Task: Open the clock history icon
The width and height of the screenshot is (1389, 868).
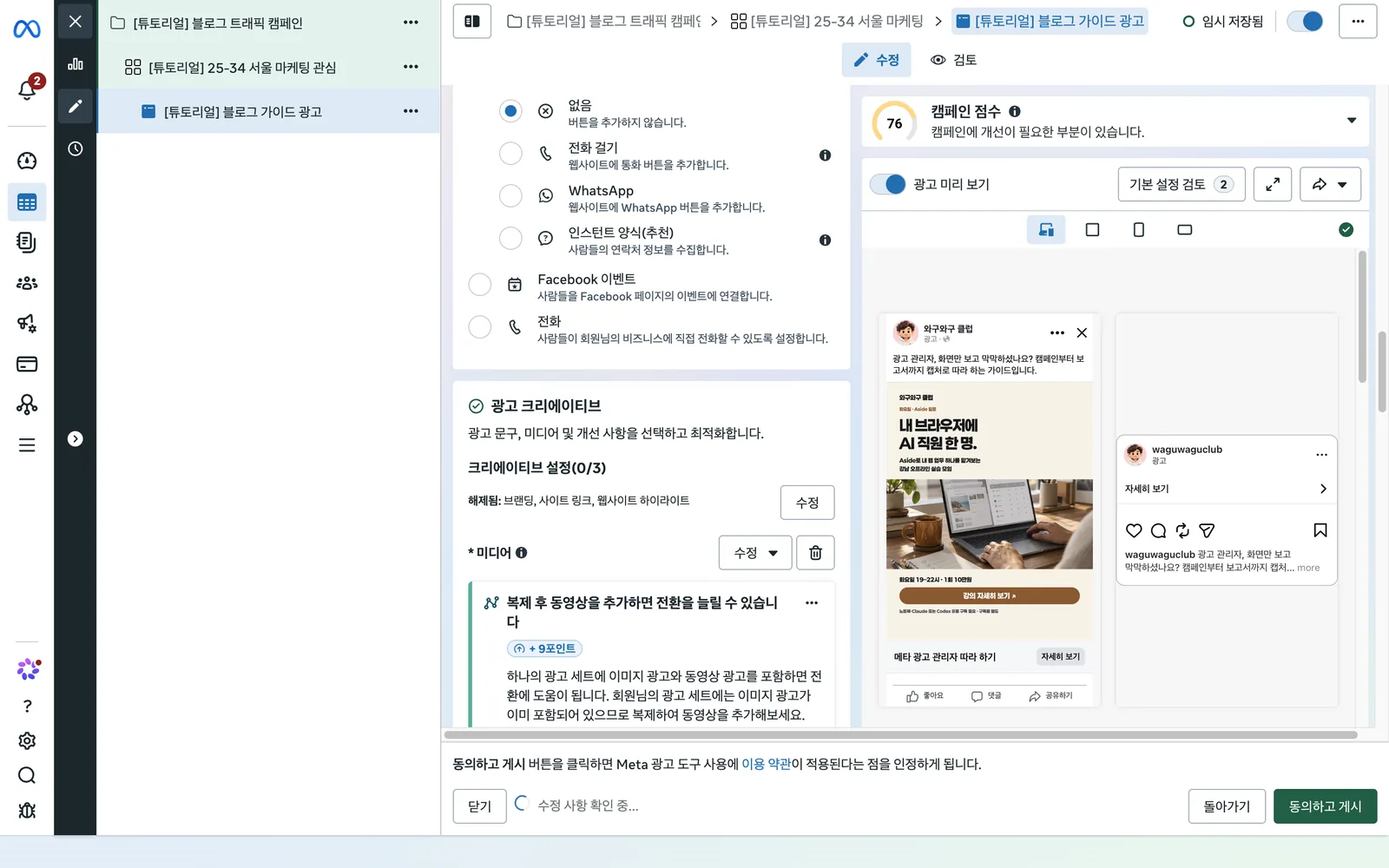Action: click(76, 148)
